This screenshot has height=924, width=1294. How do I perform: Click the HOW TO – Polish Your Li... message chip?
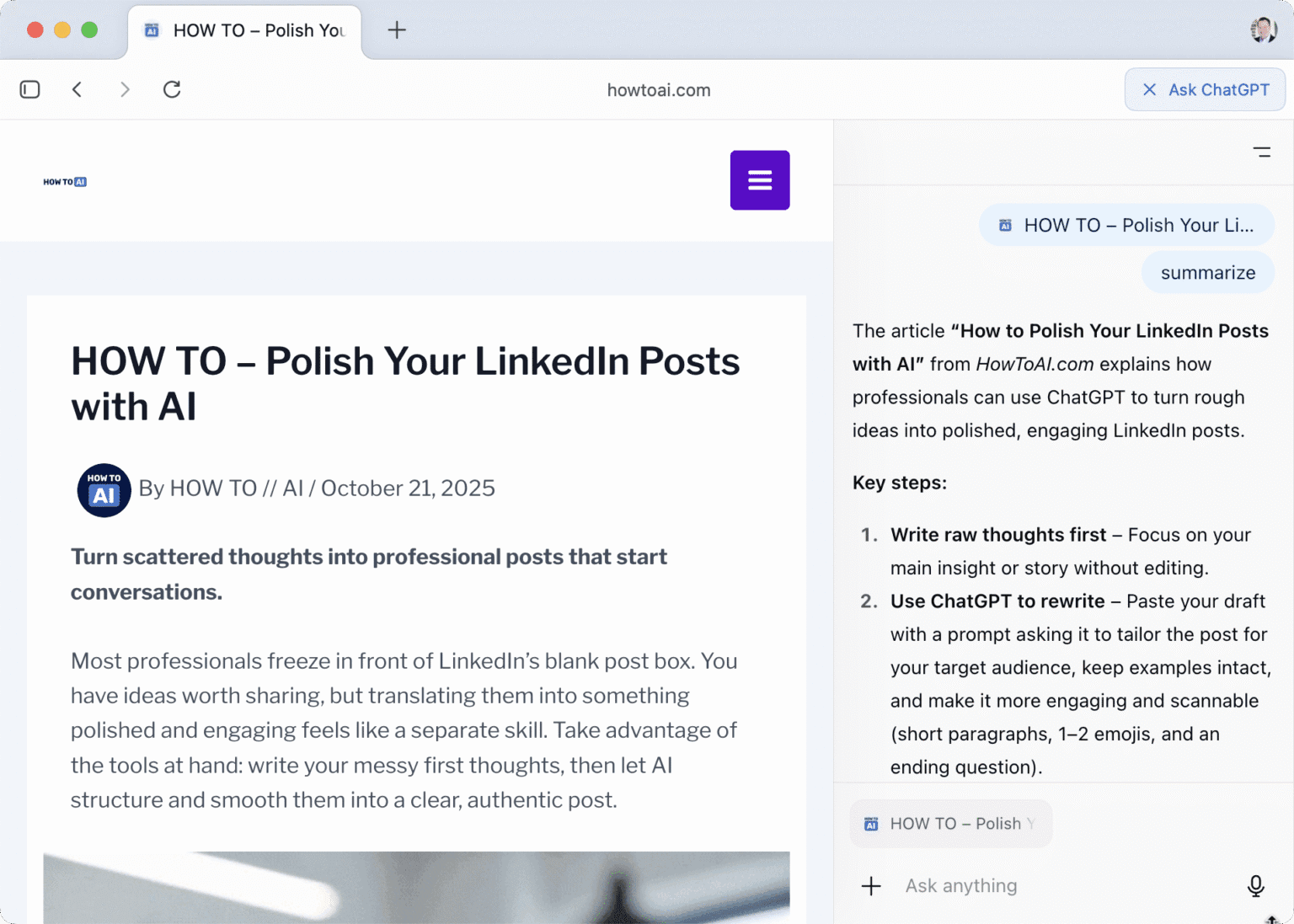tap(1126, 225)
